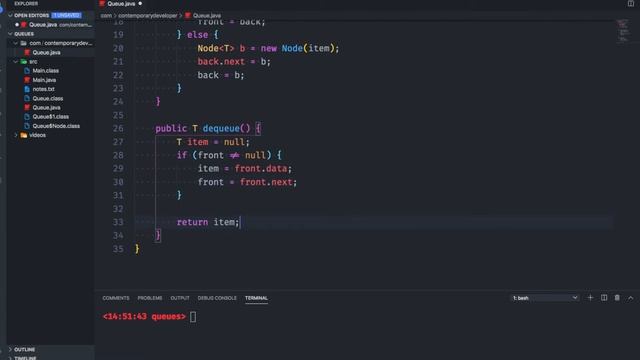Open Queue$1.class file
This screenshot has width=640, height=360.
(51, 117)
